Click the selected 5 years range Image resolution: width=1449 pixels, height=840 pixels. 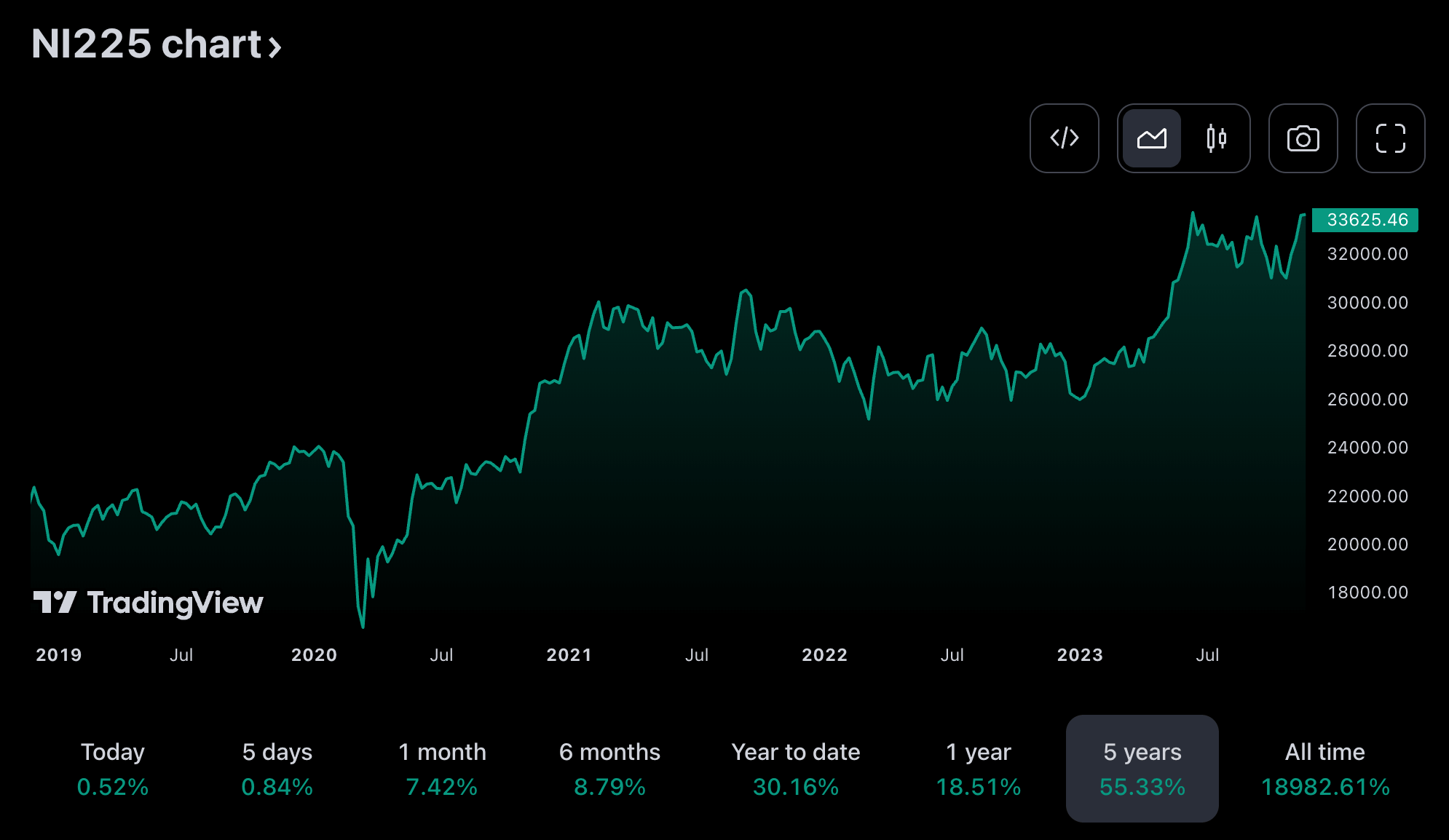[1142, 769]
